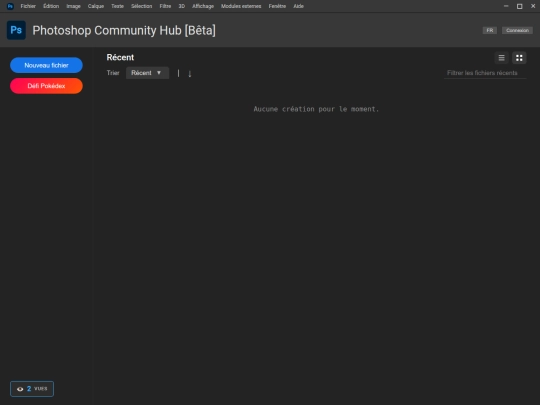
Task: Open the Calque menu
Action: pyautogui.click(x=96, y=6)
